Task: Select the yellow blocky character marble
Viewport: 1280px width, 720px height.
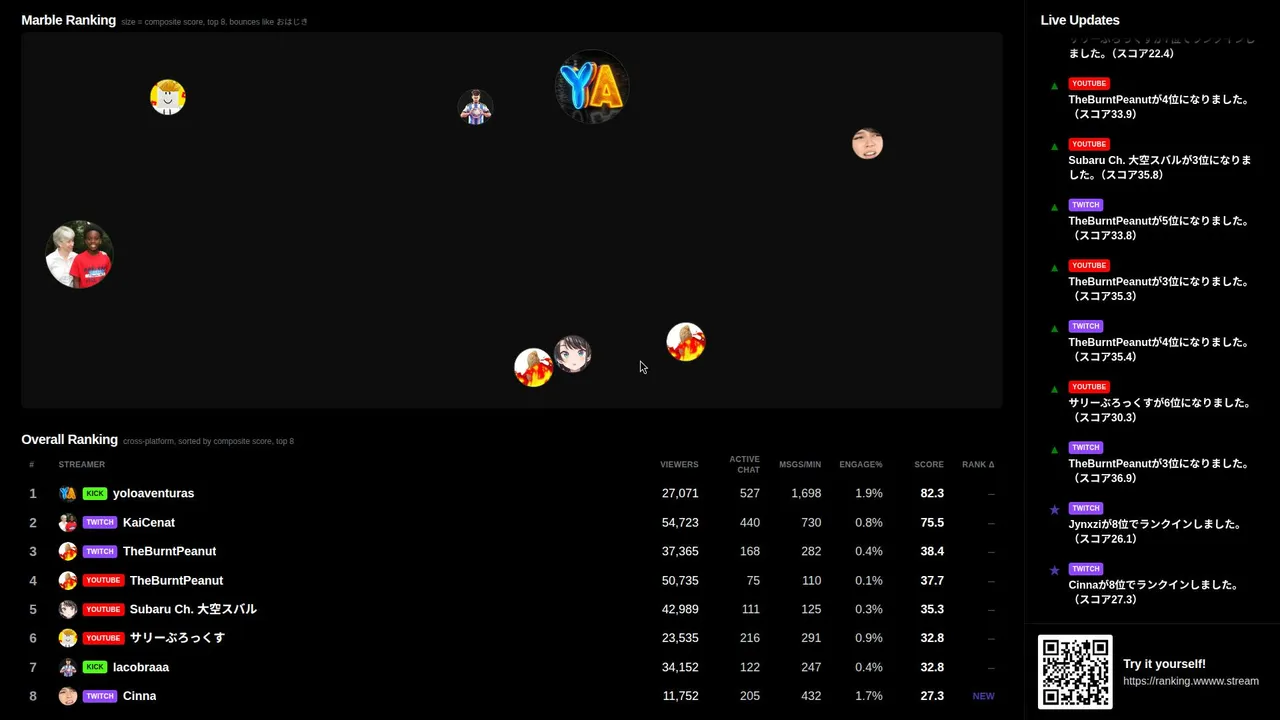Action: click(x=168, y=97)
